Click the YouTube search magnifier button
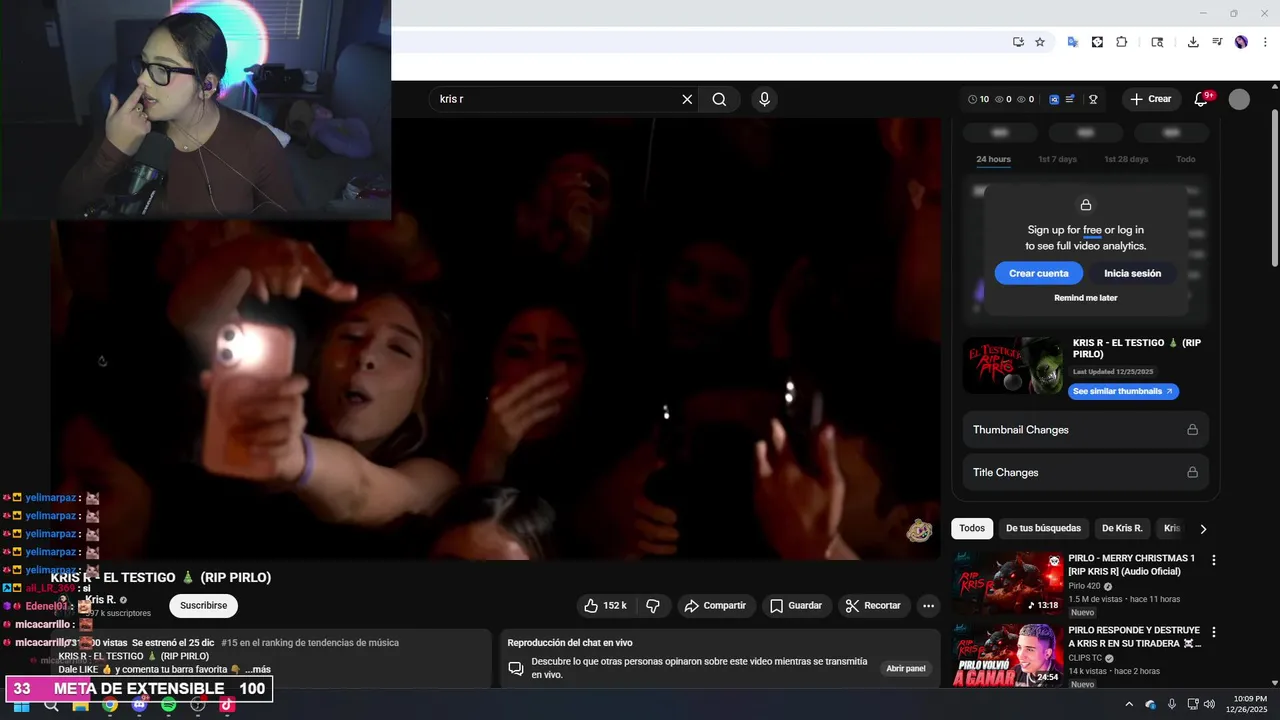Screen dimensions: 1280x720 pos(719,99)
